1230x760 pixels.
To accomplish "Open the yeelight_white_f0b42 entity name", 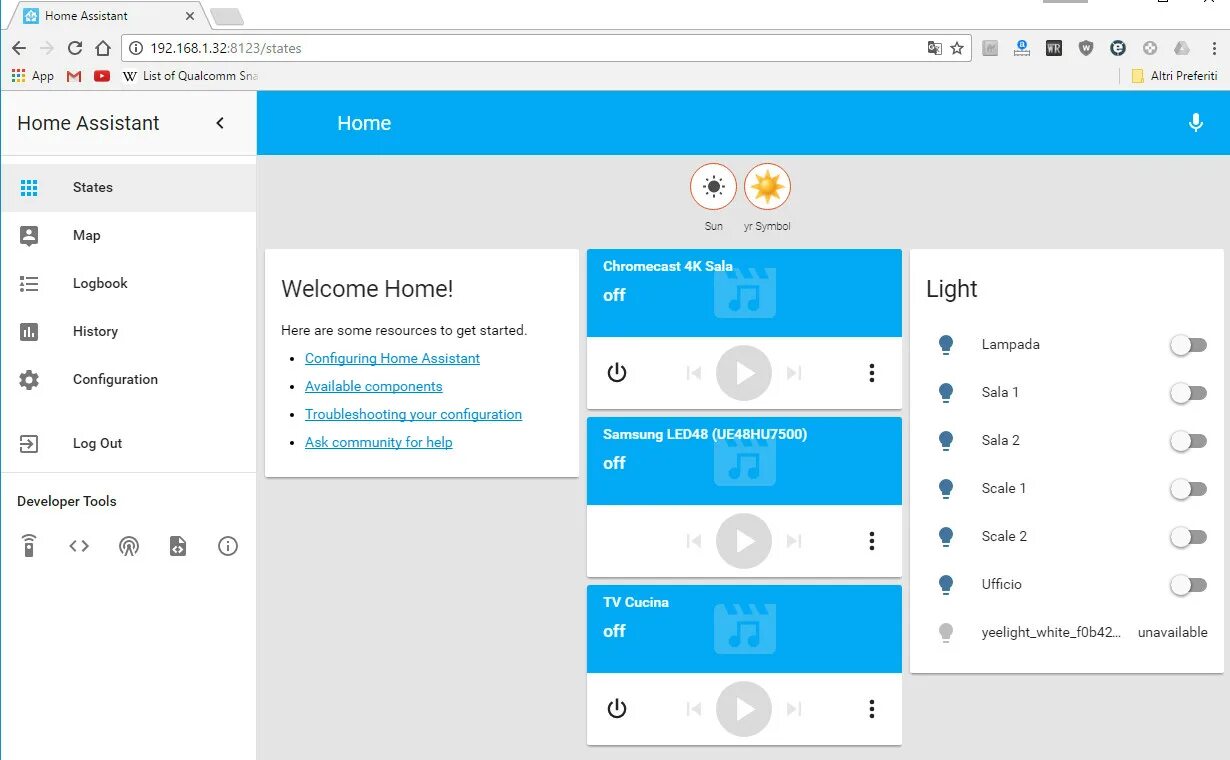I will (1051, 632).
